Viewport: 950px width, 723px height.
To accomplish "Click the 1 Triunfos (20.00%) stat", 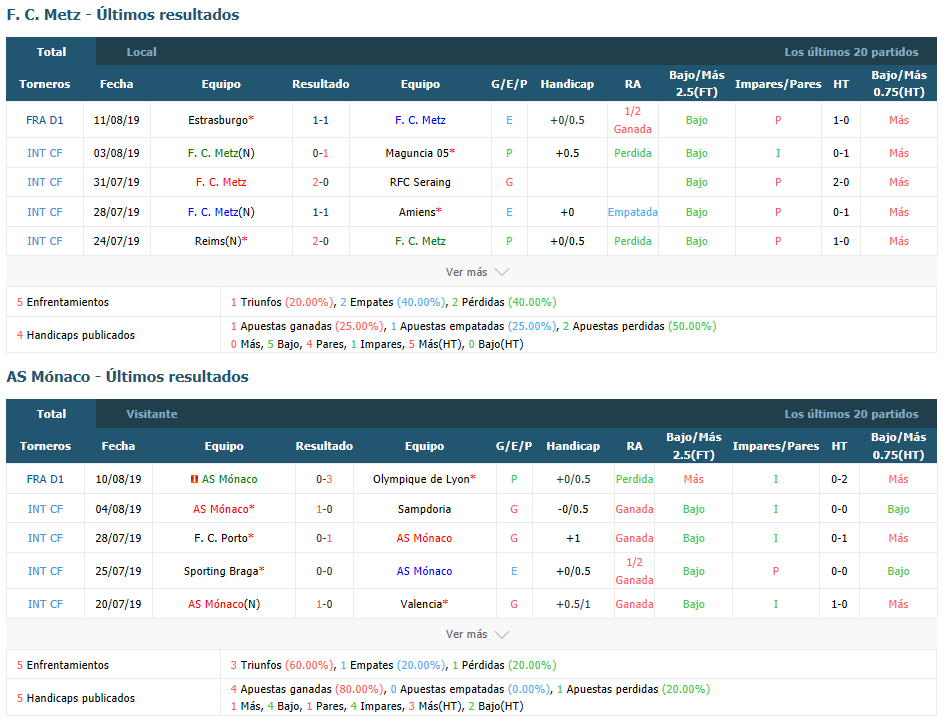I will 282,302.
